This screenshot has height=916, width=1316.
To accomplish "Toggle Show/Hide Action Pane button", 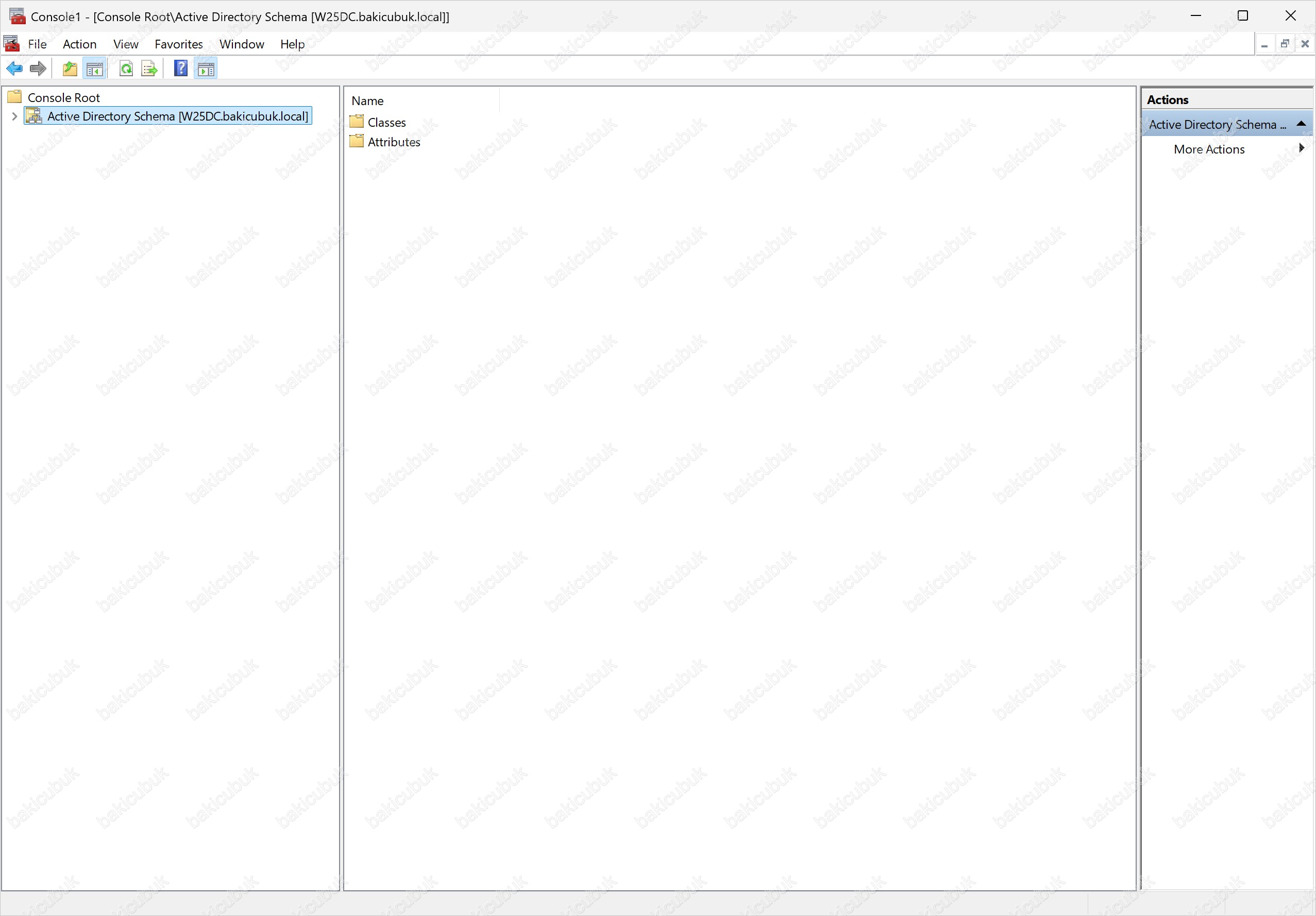I will pyautogui.click(x=206, y=69).
